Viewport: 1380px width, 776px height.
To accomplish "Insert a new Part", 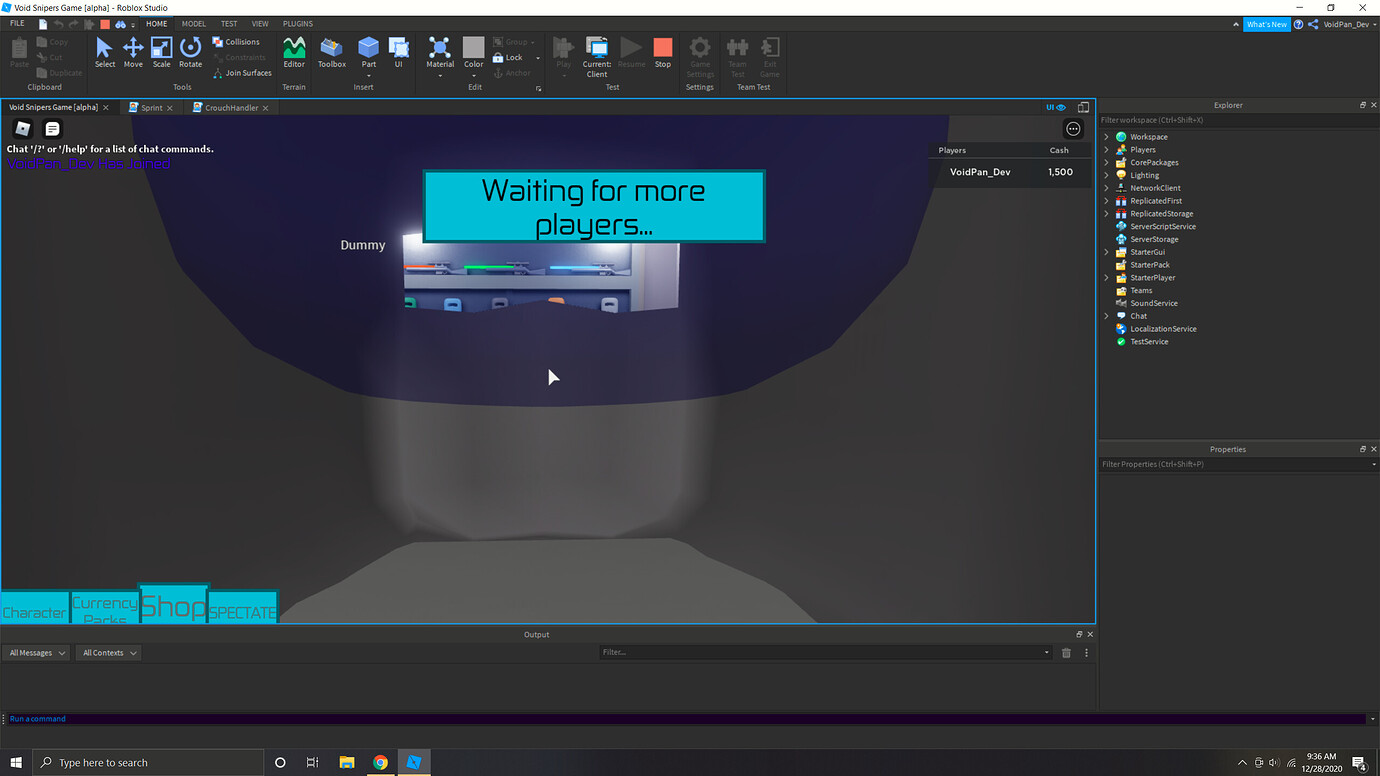I will [368, 52].
